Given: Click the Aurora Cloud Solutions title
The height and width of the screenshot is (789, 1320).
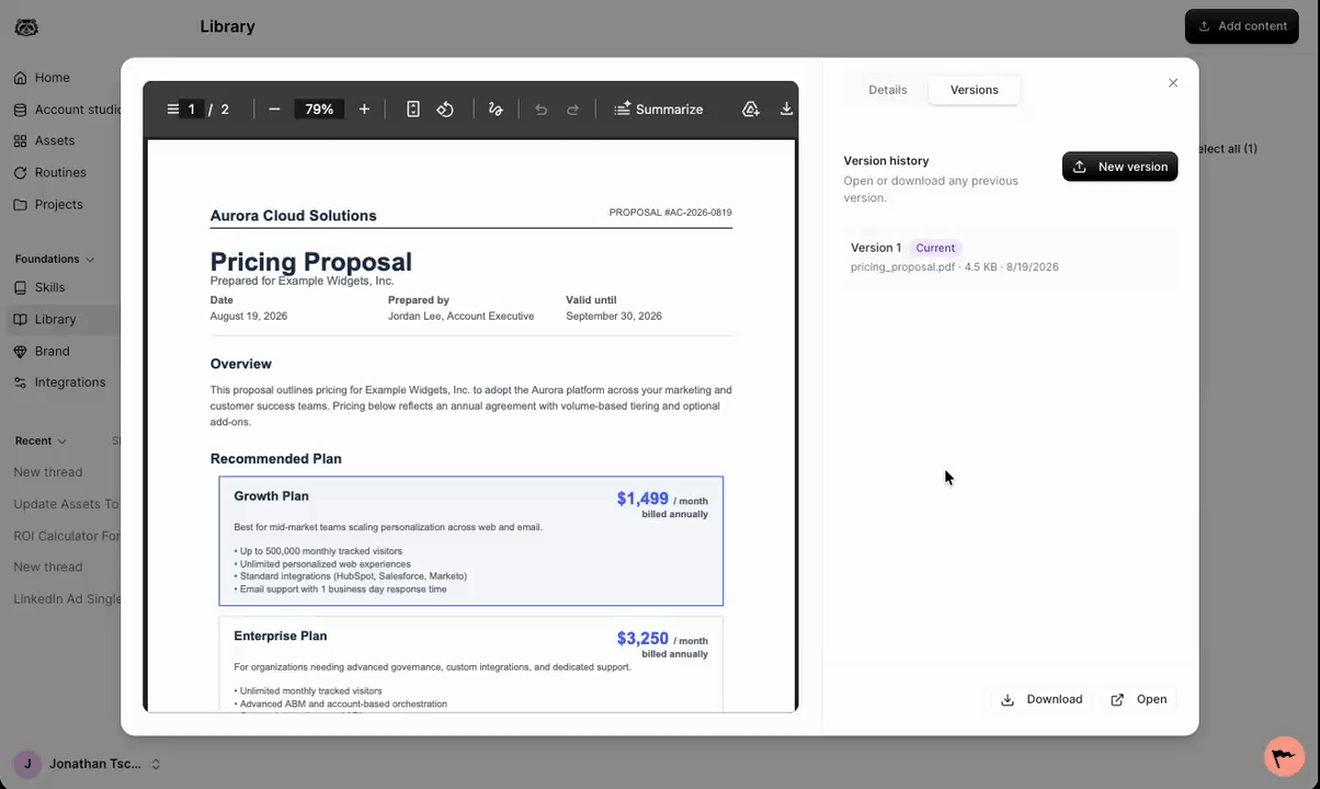Looking at the screenshot, I should 293,215.
